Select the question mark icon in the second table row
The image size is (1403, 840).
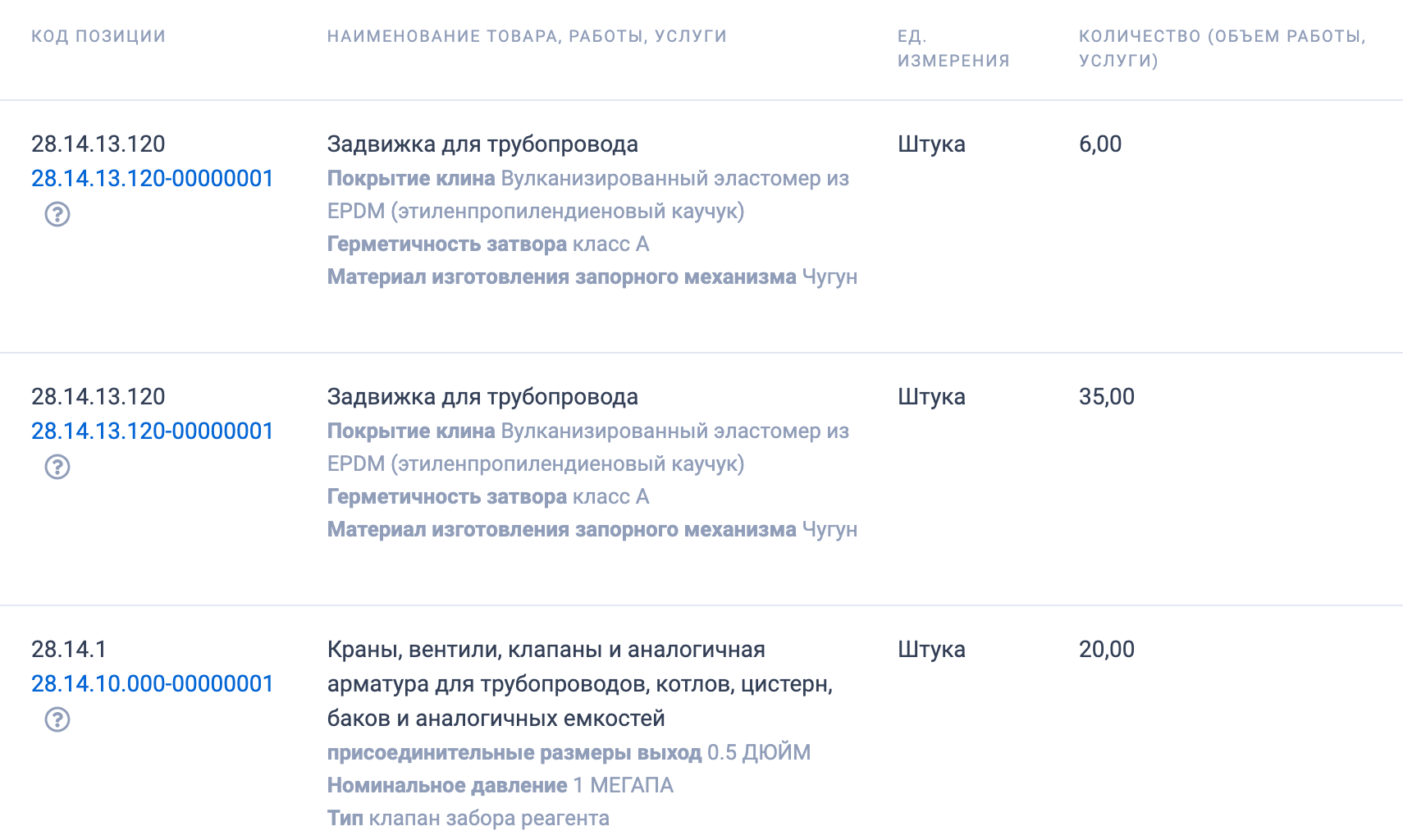[x=57, y=466]
